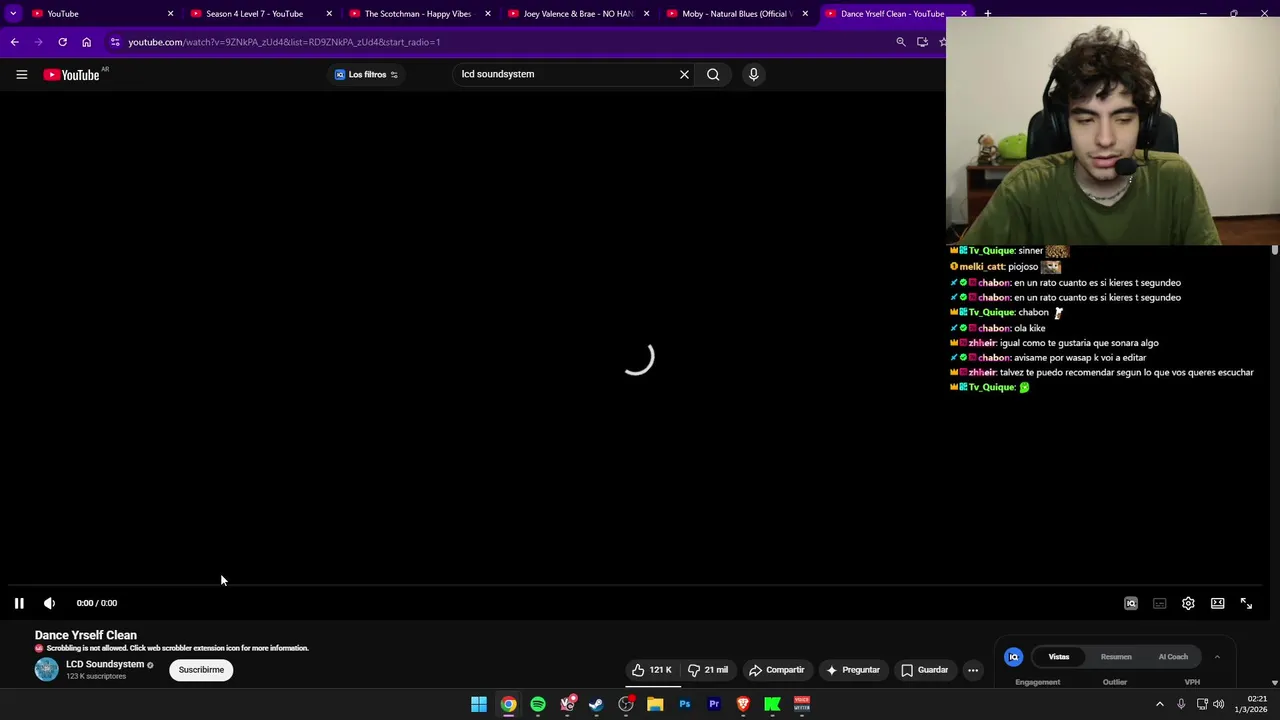This screenshot has height=720, width=1280.
Task: Open the YouTube hamburger guide menu
Action: (x=21, y=74)
